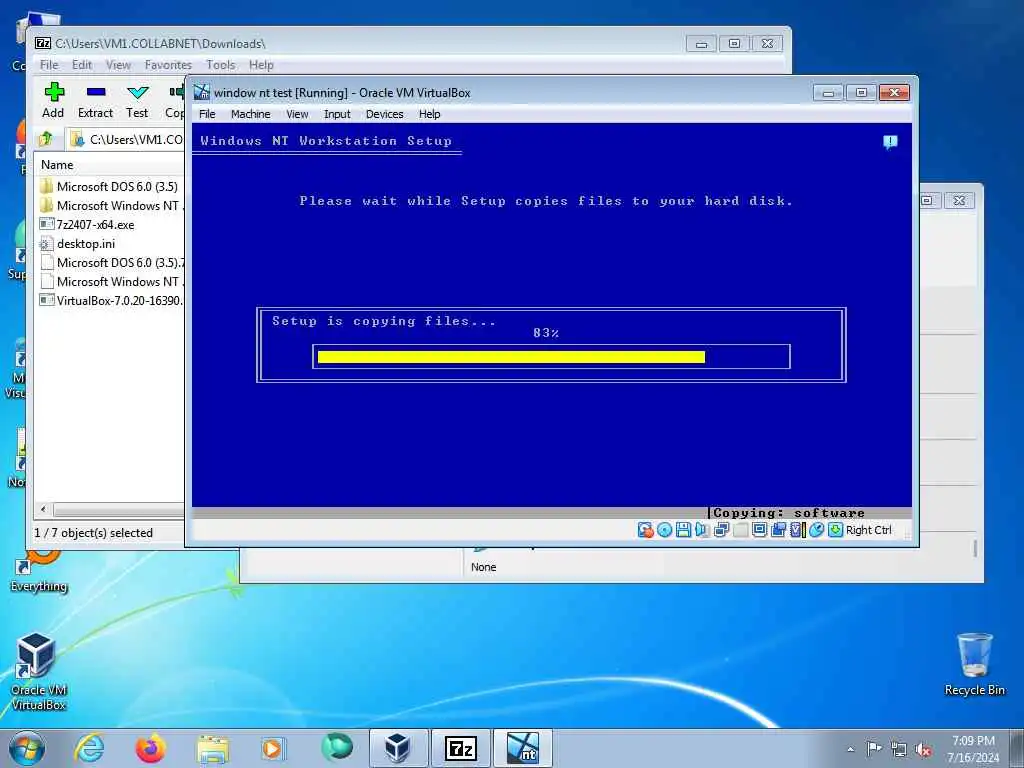The width and height of the screenshot is (1024, 768).
Task: Open the View menu in VirtualBox VM window
Action: 297,114
